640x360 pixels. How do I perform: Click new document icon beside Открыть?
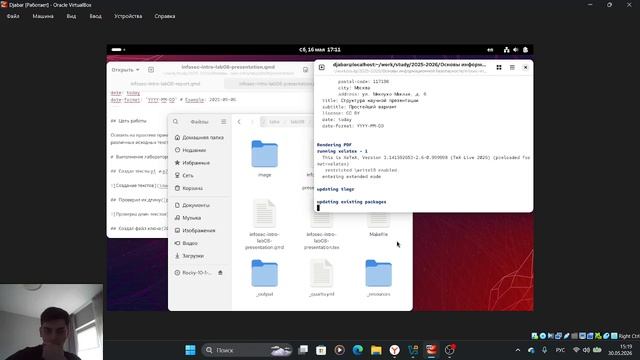[x=151, y=70]
